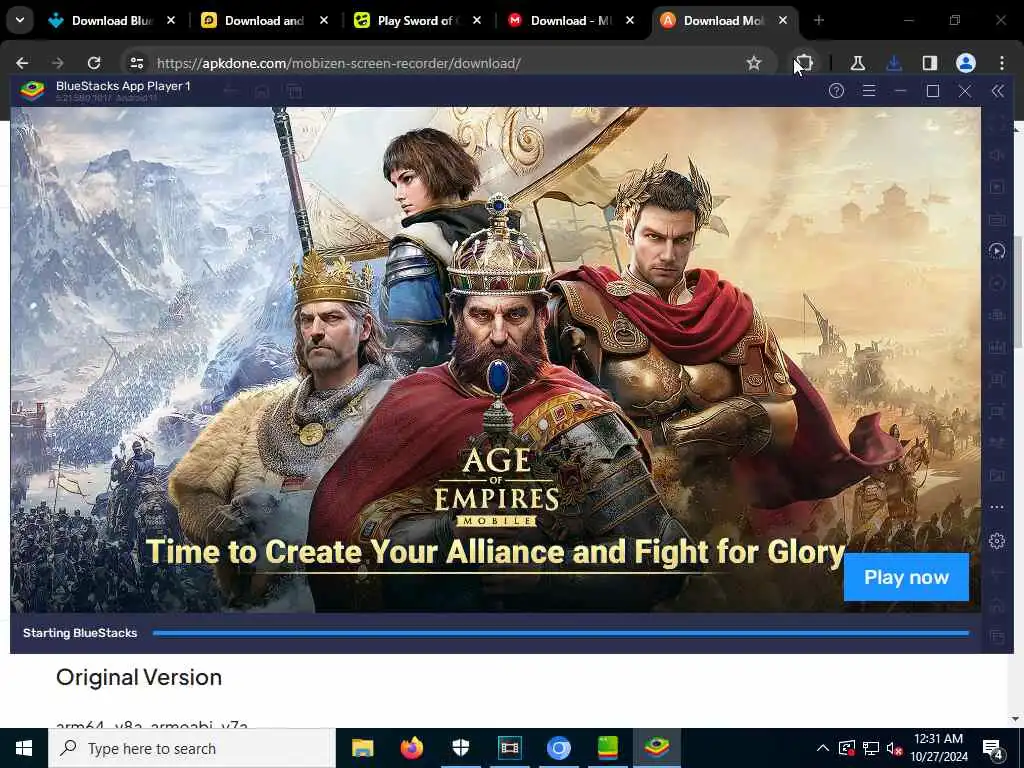Click the BlueStacks sidebar recent apps icon
This screenshot has width=1024, height=768.
pyautogui.click(x=997, y=635)
